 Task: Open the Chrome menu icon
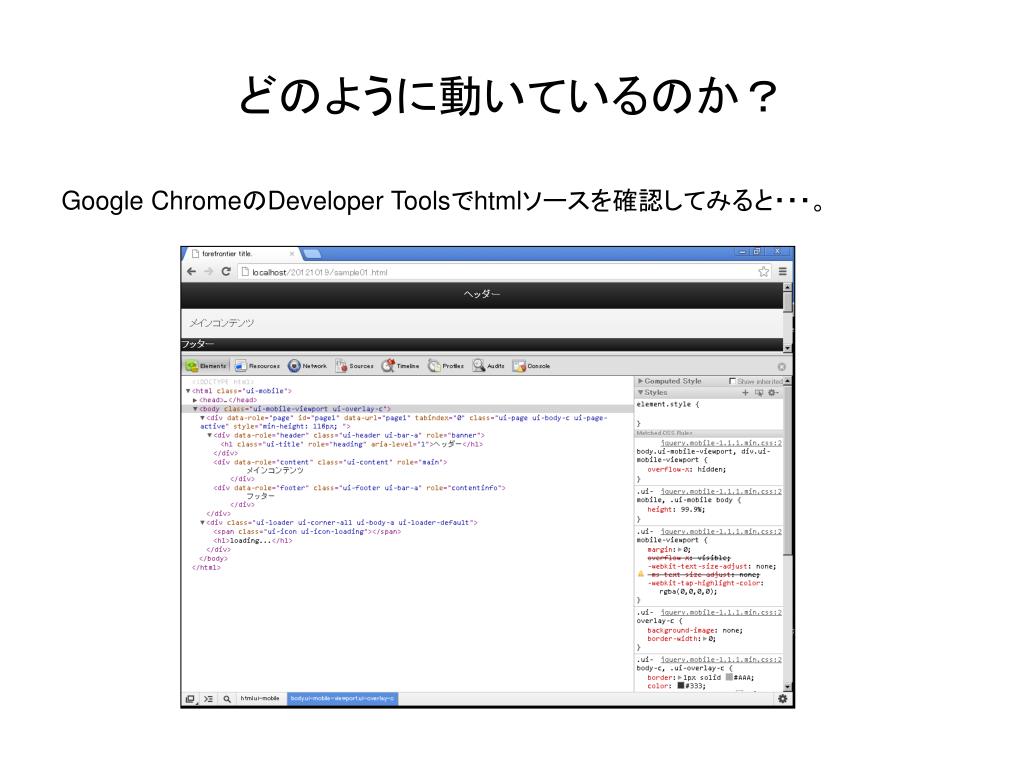coord(782,272)
